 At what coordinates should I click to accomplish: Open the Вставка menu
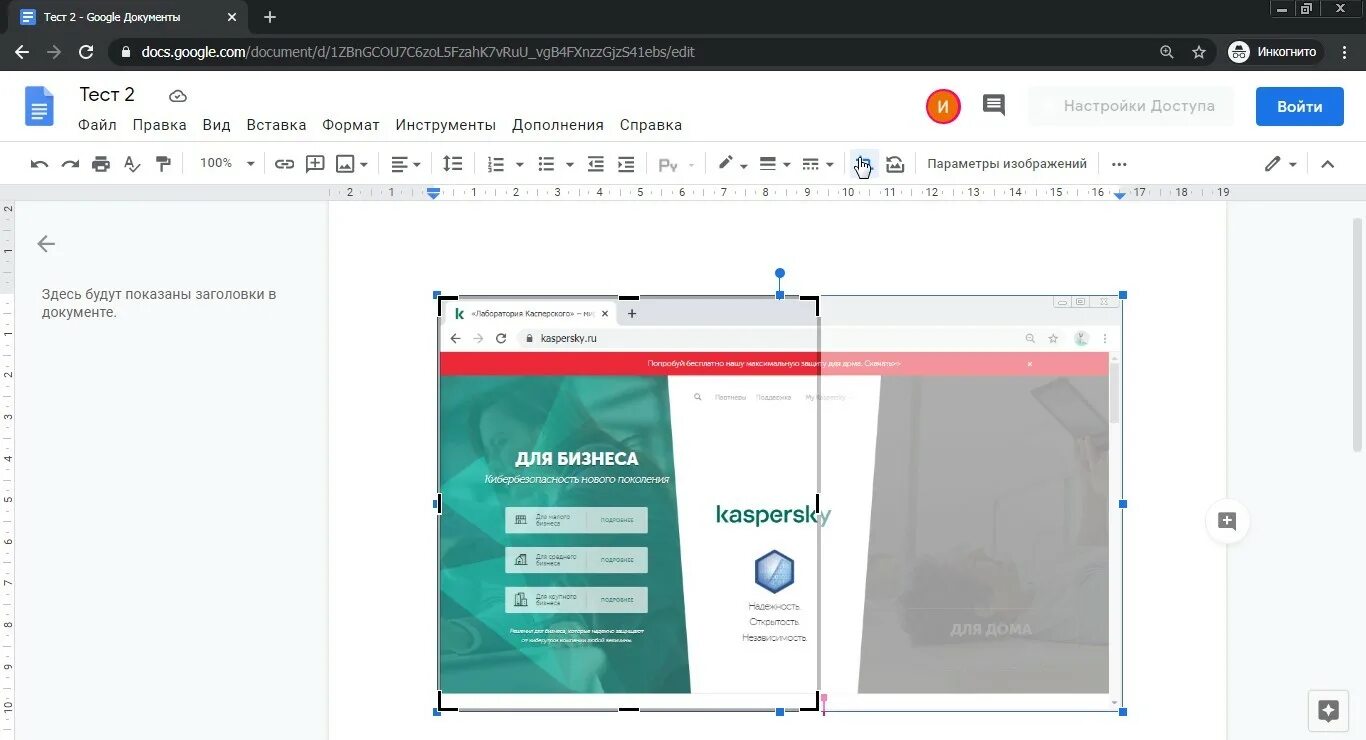[x=276, y=125]
